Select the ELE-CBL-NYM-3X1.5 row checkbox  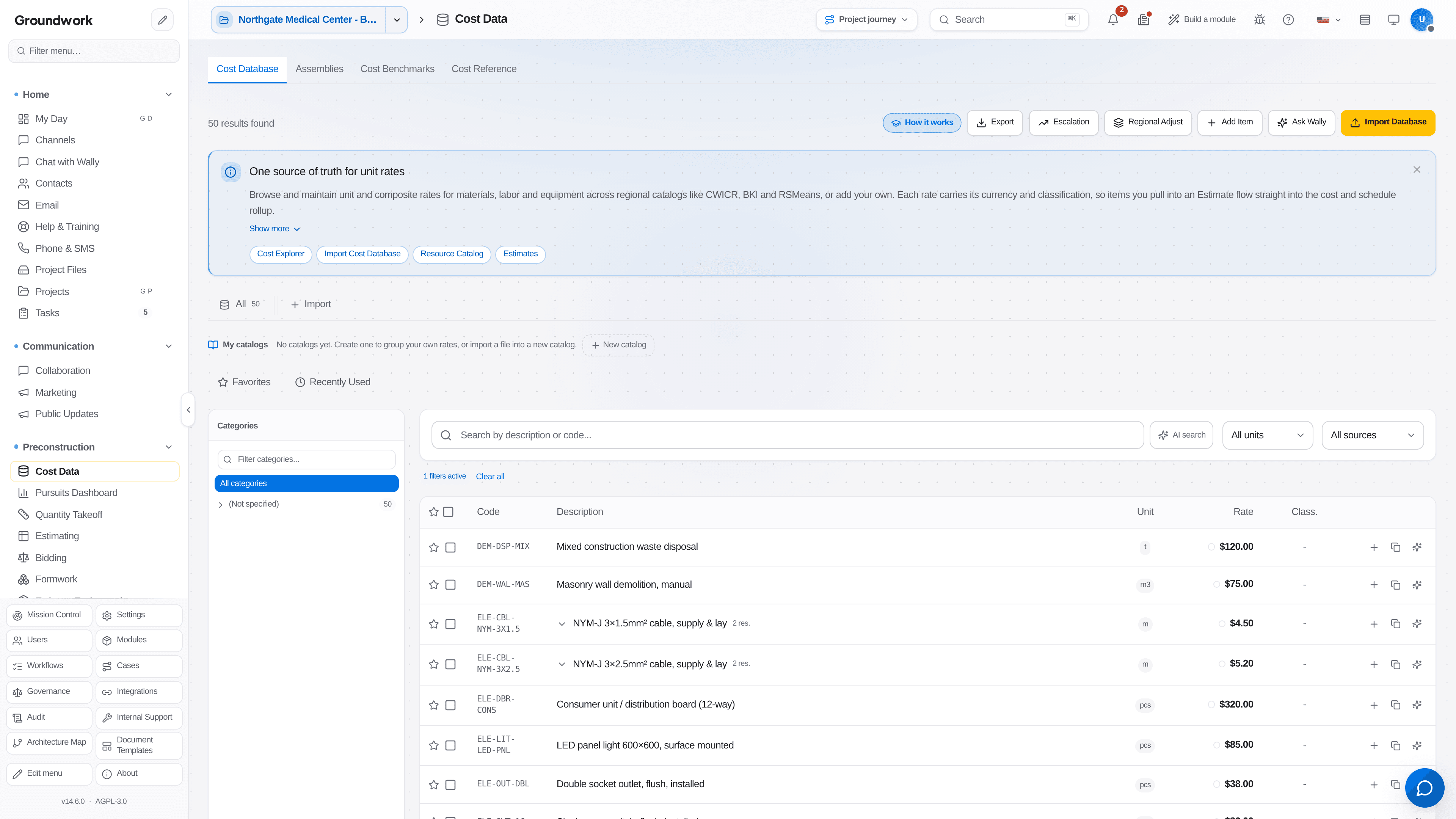point(450,624)
